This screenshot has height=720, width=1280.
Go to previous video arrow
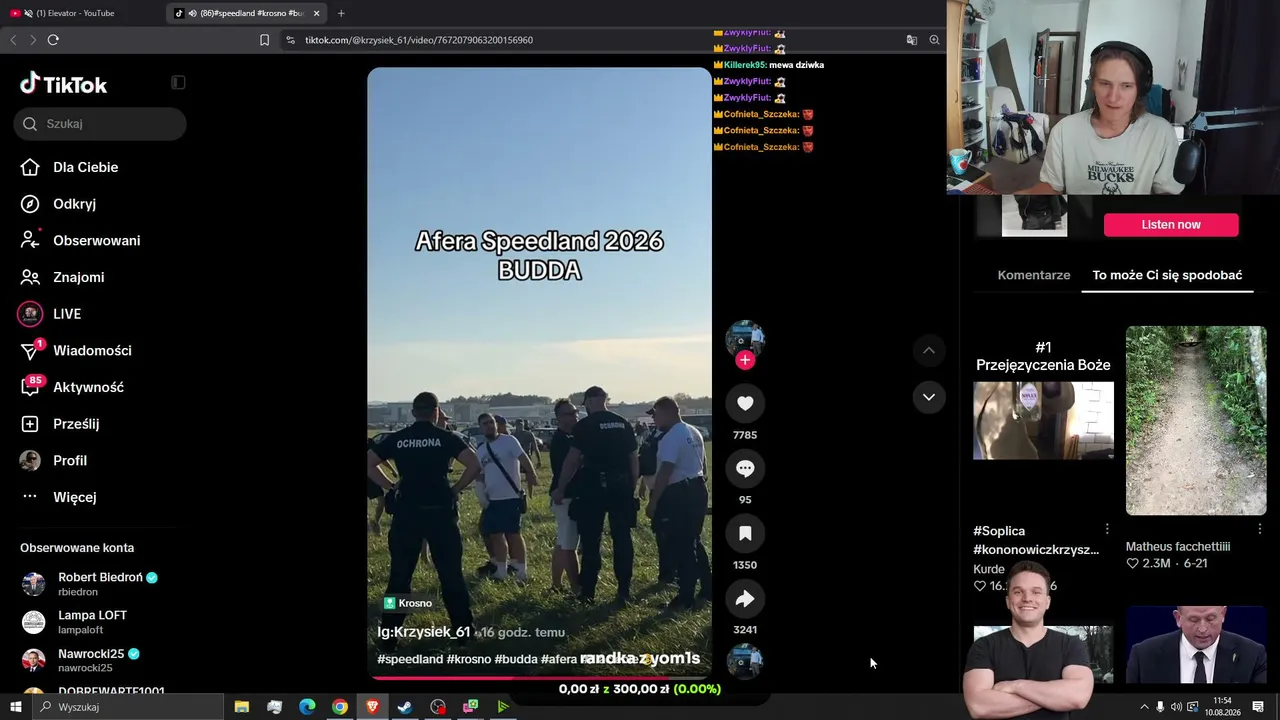[x=929, y=350]
